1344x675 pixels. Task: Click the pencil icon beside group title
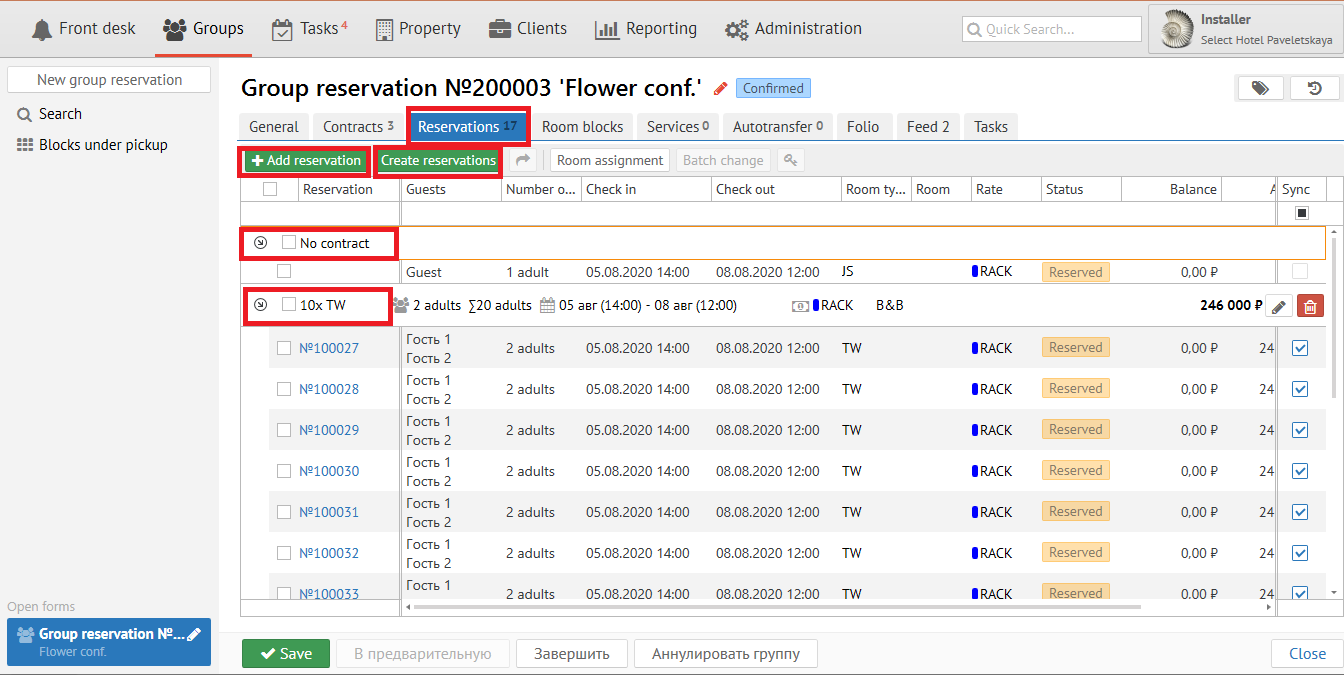coord(720,89)
